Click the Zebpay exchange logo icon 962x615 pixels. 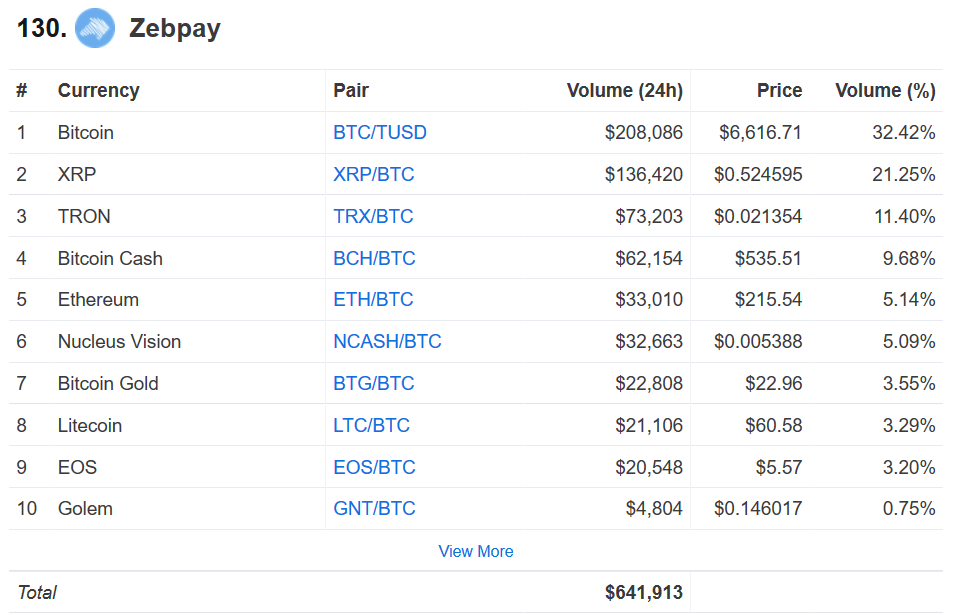(x=94, y=28)
